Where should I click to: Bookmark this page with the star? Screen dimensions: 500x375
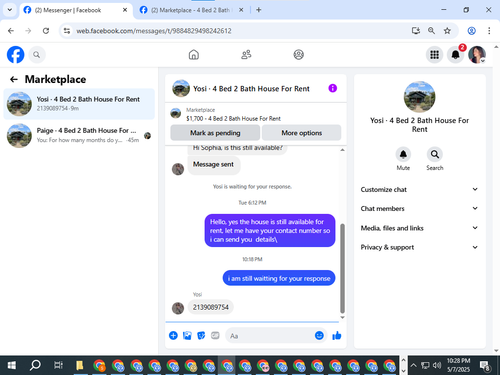coord(447,31)
